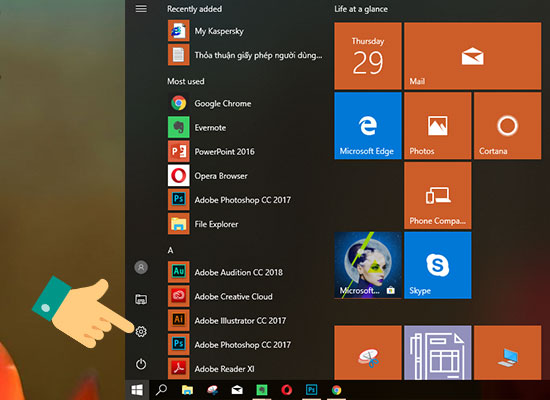Launch Google Chrome from Most used

[x=245, y=104]
